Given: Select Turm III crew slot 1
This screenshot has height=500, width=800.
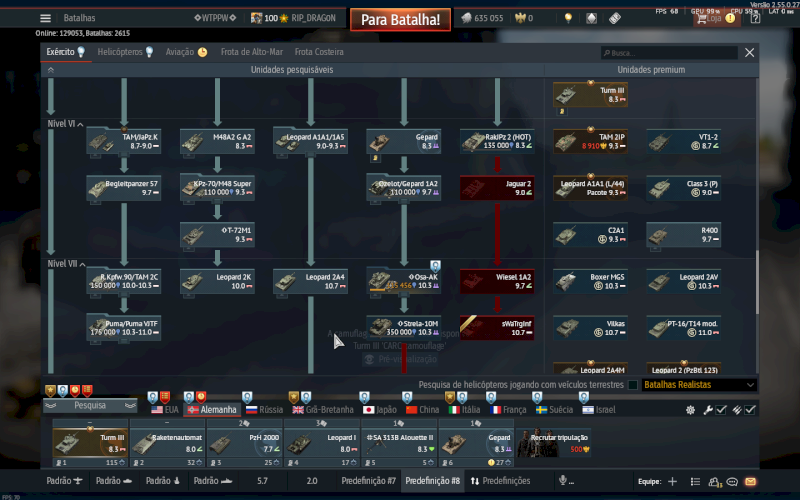Looking at the screenshot, I should pyautogui.click(x=90, y=442).
